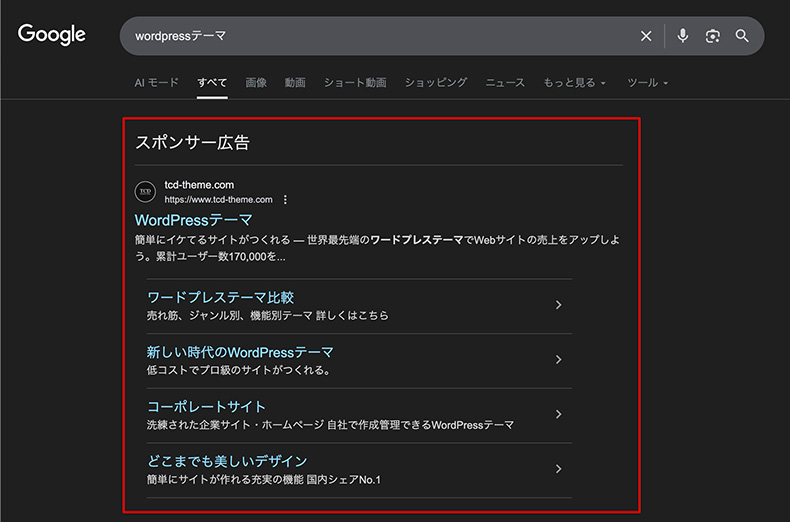Go to the ニュース tab
The width and height of the screenshot is (790, 522).
(x=505, y=83)
